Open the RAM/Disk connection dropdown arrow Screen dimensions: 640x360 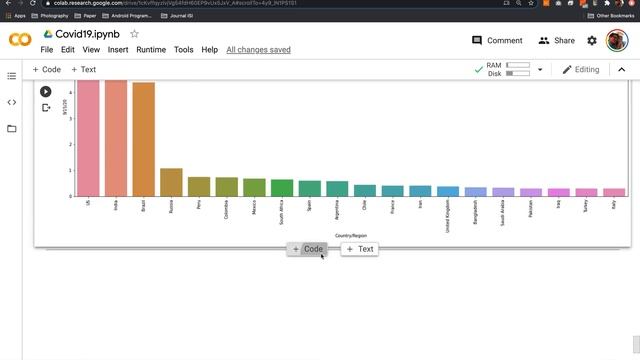point(540,69)
